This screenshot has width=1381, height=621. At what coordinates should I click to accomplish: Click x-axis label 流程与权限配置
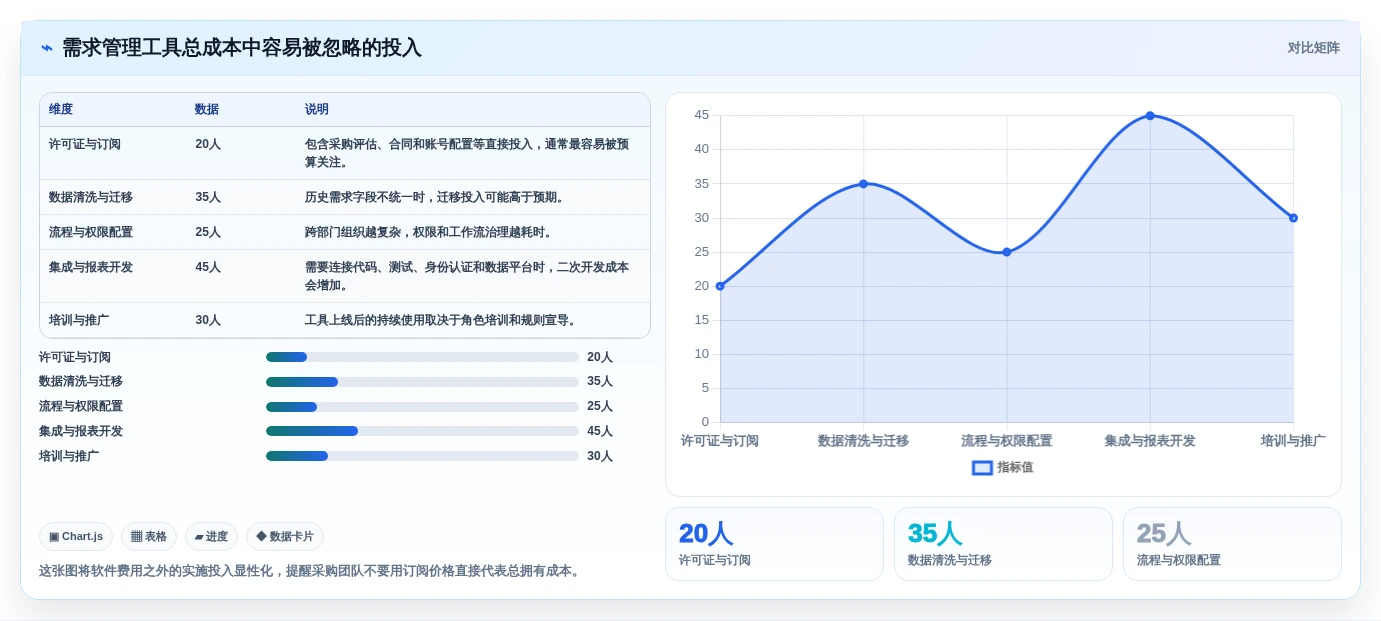[x=1007, y=441]
